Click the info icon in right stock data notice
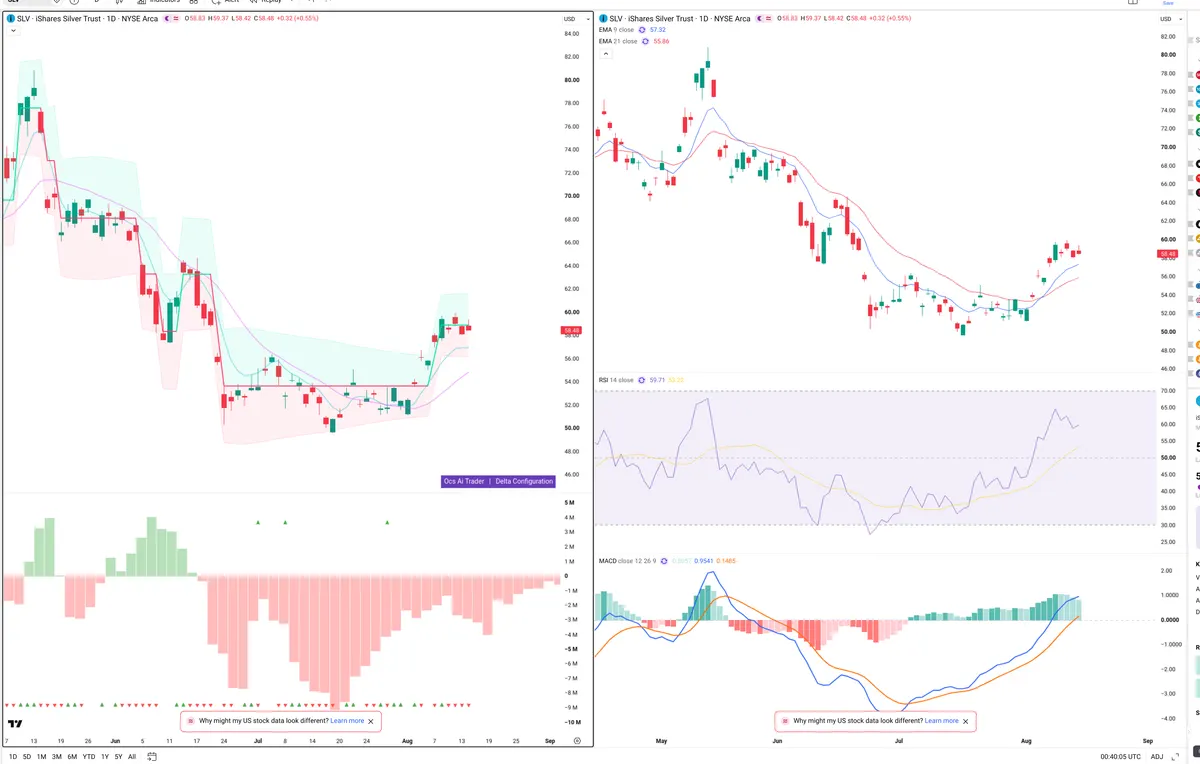 point(785,721)
